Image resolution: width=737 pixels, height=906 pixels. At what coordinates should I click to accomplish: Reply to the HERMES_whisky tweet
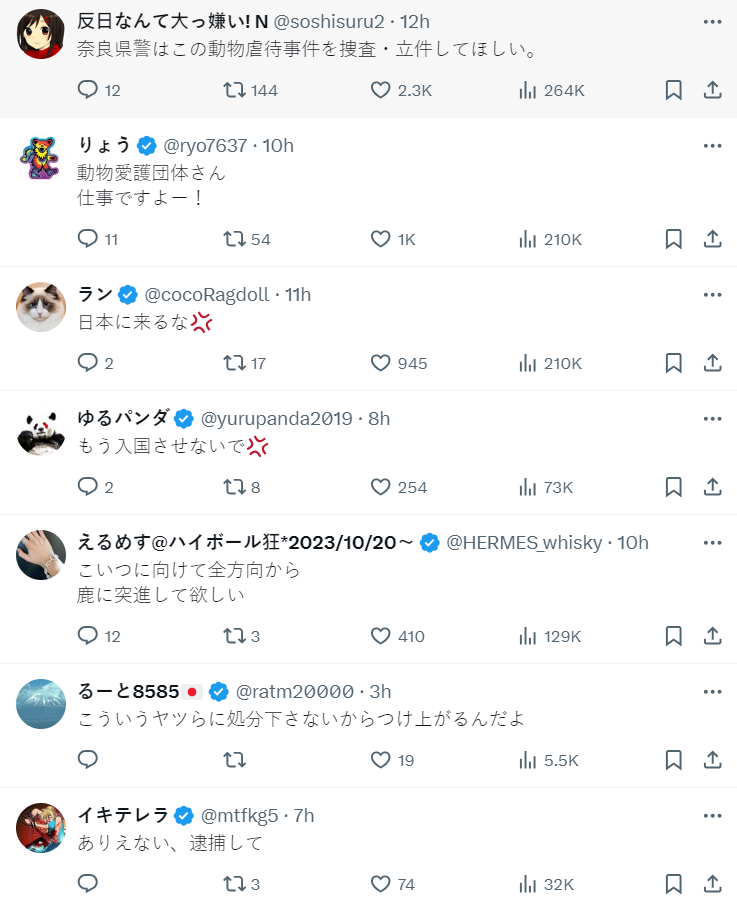coord(88,636)
